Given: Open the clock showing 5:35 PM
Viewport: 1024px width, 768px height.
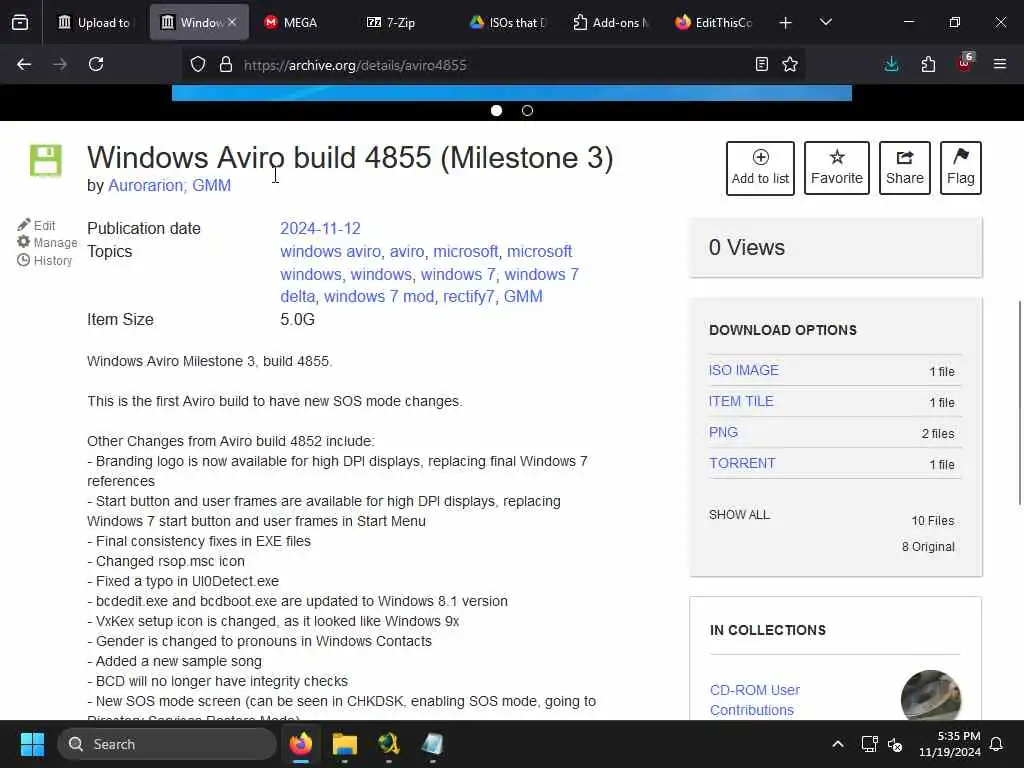Looking at the screenshot, I should tap(950, 744).
